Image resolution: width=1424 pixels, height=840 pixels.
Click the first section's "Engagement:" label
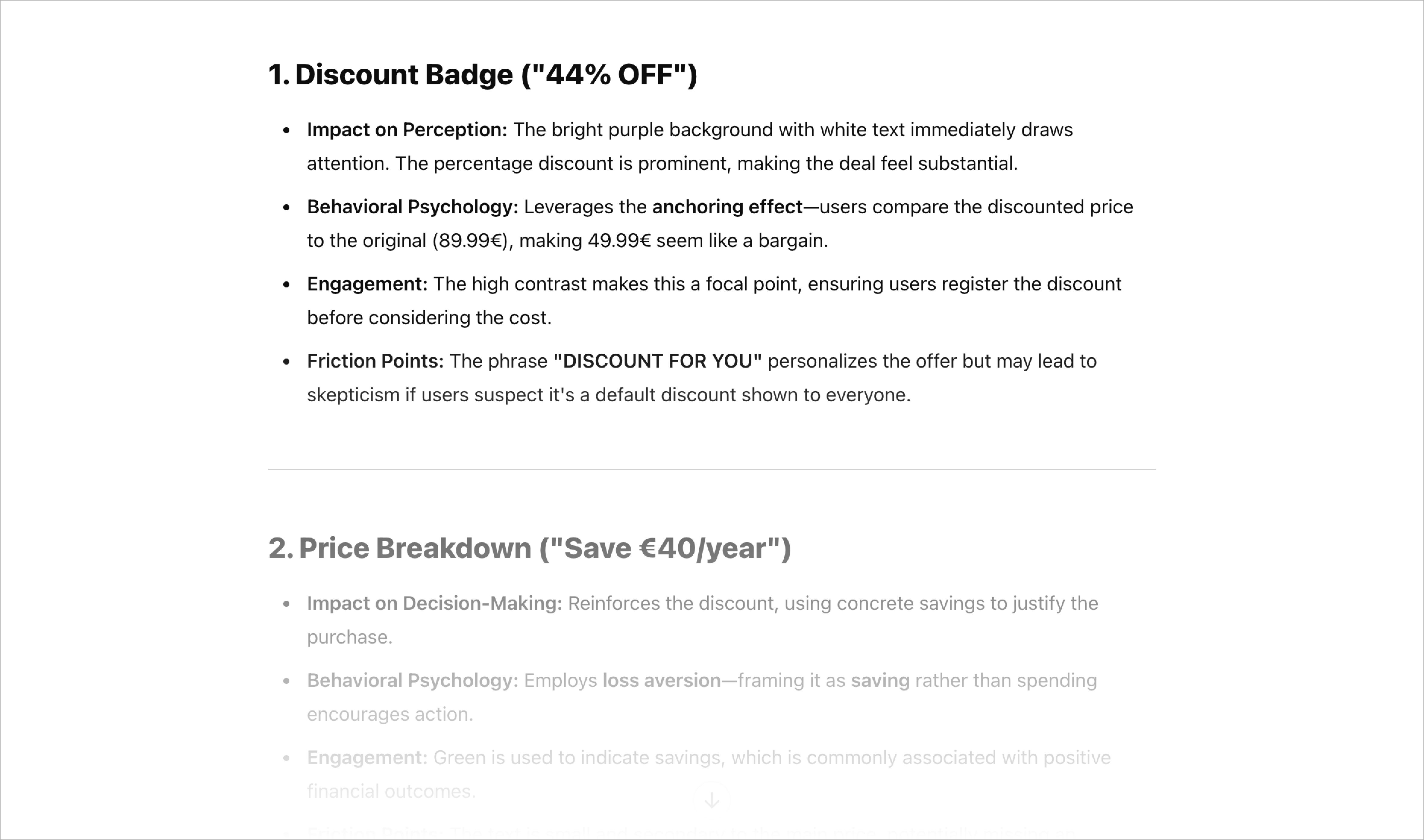(367, 284)
